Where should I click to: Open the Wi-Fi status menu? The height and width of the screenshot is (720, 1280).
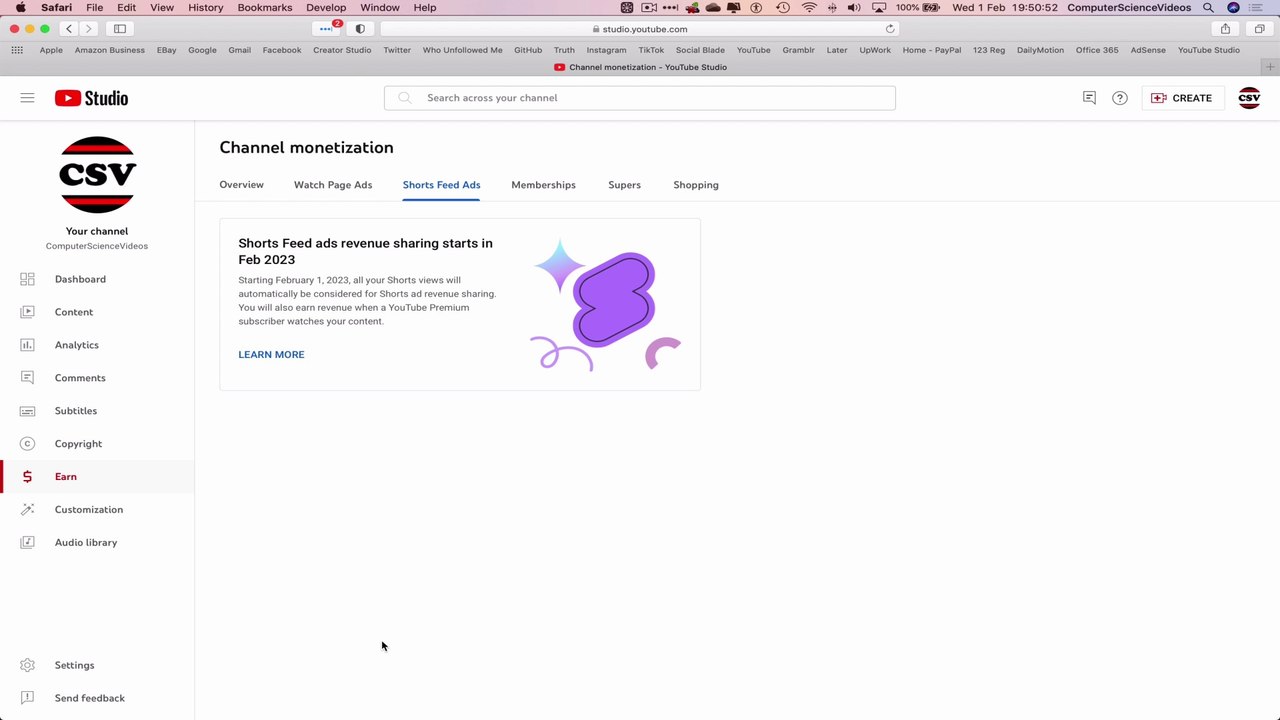coord(809,7)
